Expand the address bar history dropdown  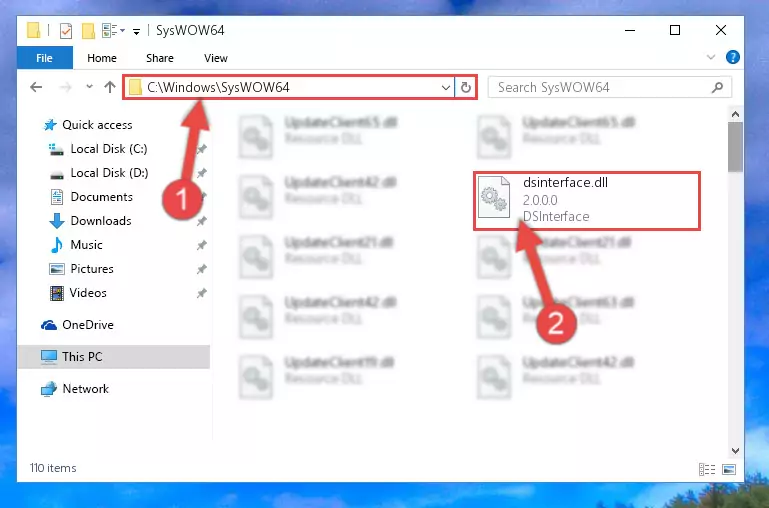445,88
